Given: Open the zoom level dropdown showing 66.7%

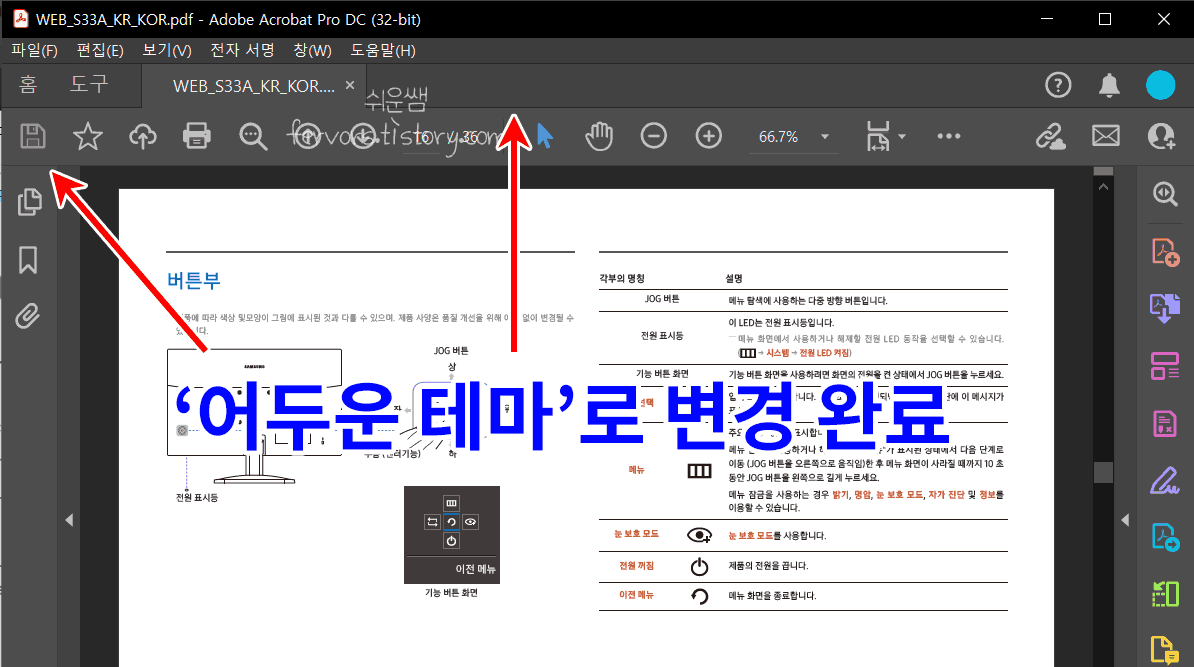Looking at the screenshot, I should (x=793, y=136).
